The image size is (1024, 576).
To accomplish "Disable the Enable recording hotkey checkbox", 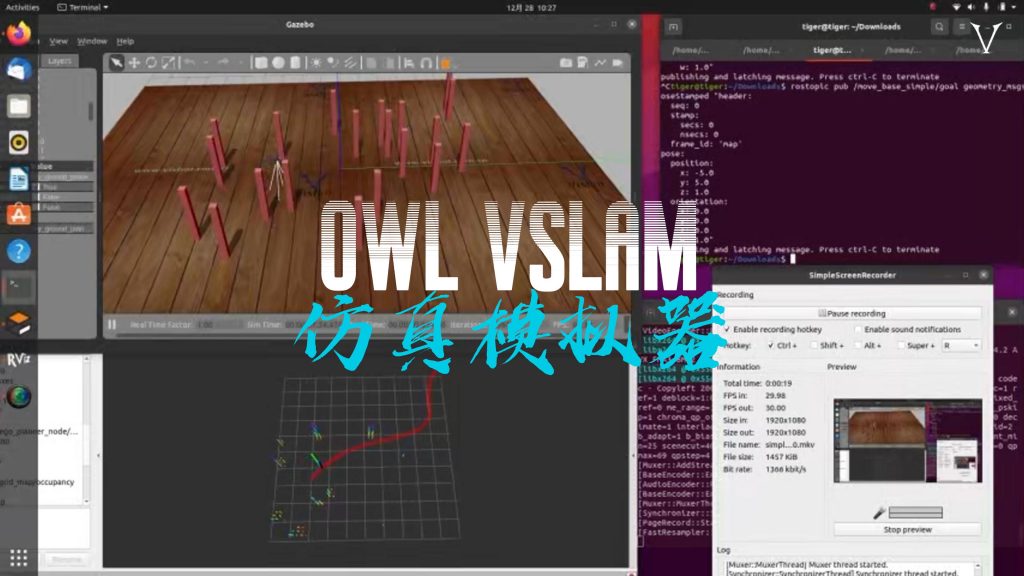I will click(x=728, y=330).
